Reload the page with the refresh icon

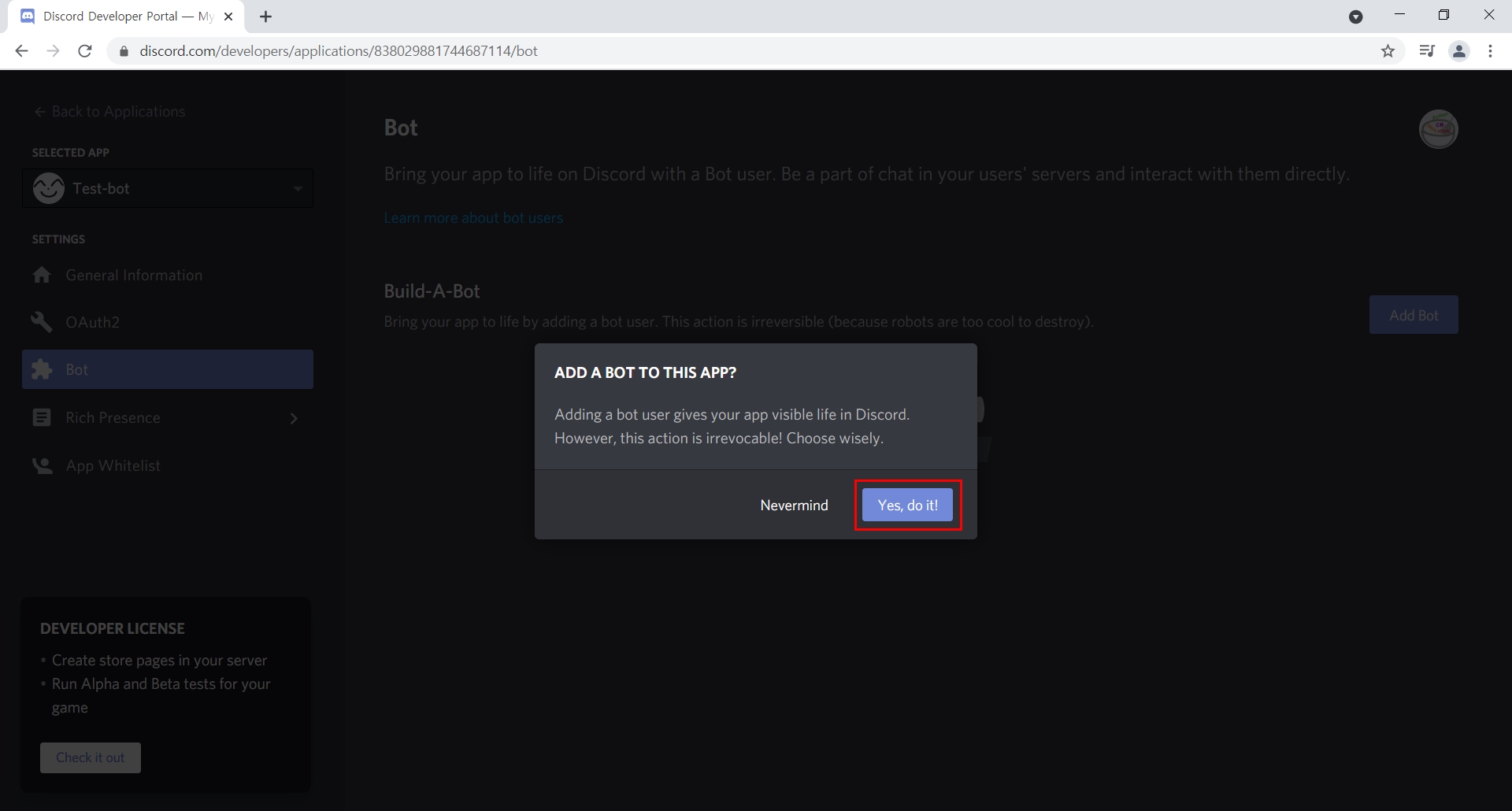[85, 51]
